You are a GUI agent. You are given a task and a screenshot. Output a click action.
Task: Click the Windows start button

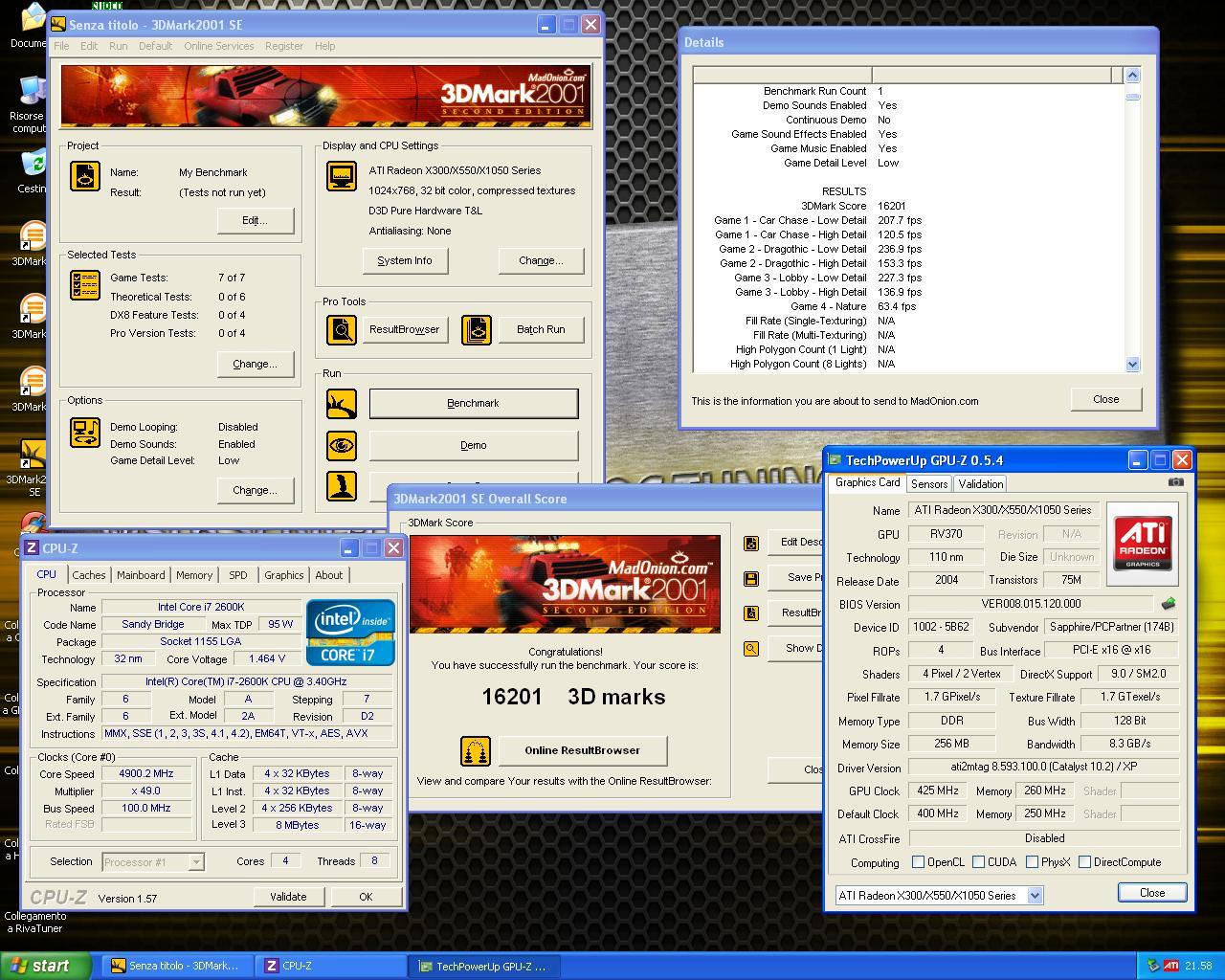pyautogui.click(x=46, y=966)
